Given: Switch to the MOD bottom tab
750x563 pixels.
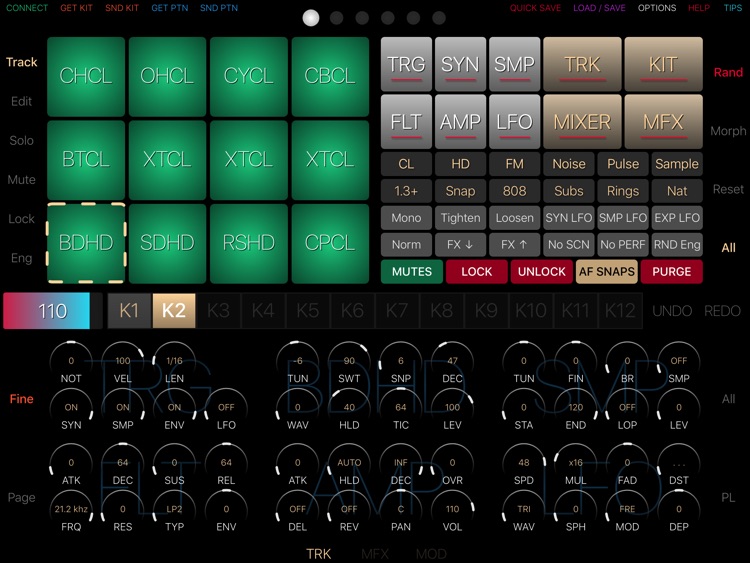Looking at the screenshot, I should pyautogui.click(x=431, y=554).
